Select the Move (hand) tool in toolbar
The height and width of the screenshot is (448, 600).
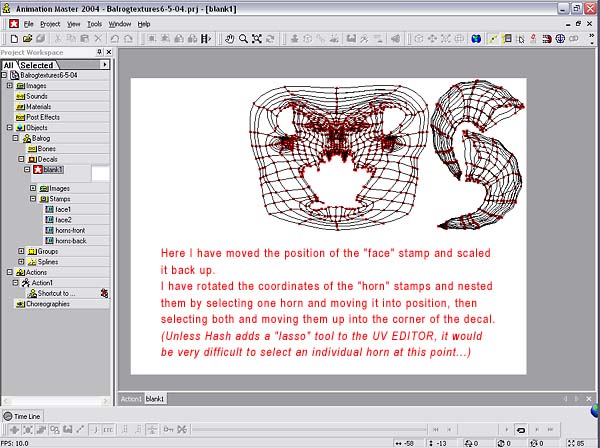[229, 39]
